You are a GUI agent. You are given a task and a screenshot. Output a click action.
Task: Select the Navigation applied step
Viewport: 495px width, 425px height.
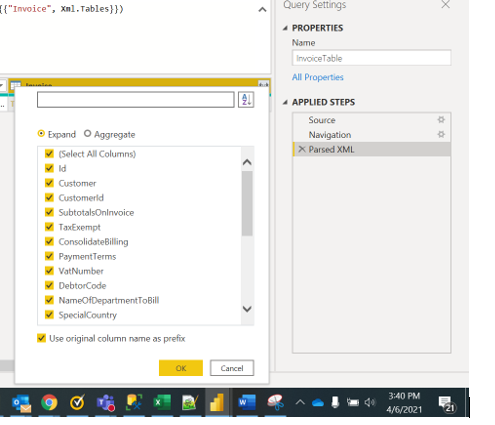point(372,135)
